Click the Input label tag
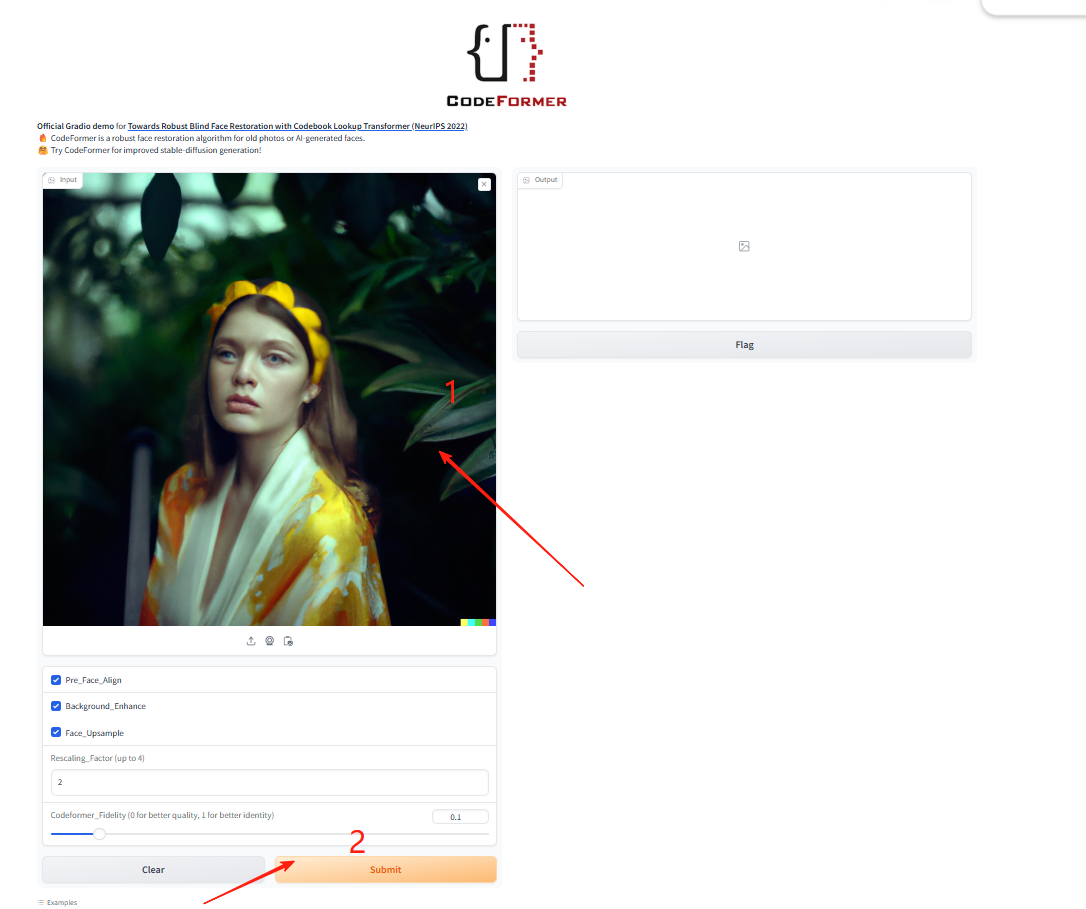The width and height of the screenshot is (1086, 909). 62,180
